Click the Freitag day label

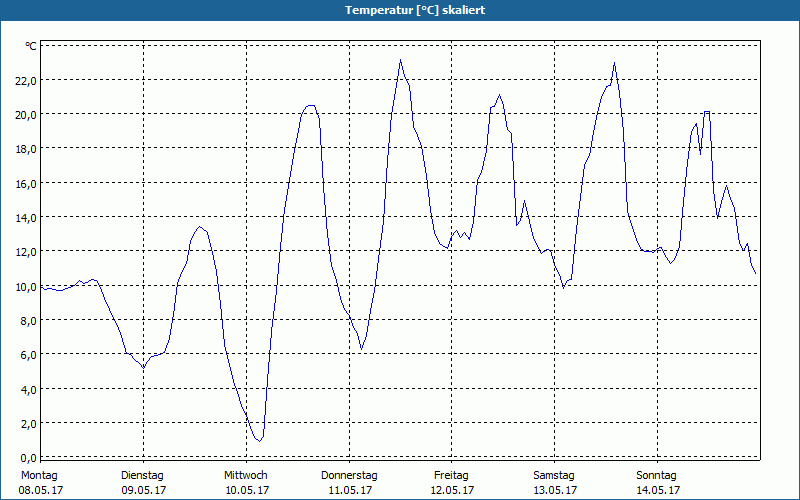pyautogui.click(x=451, y=476)
